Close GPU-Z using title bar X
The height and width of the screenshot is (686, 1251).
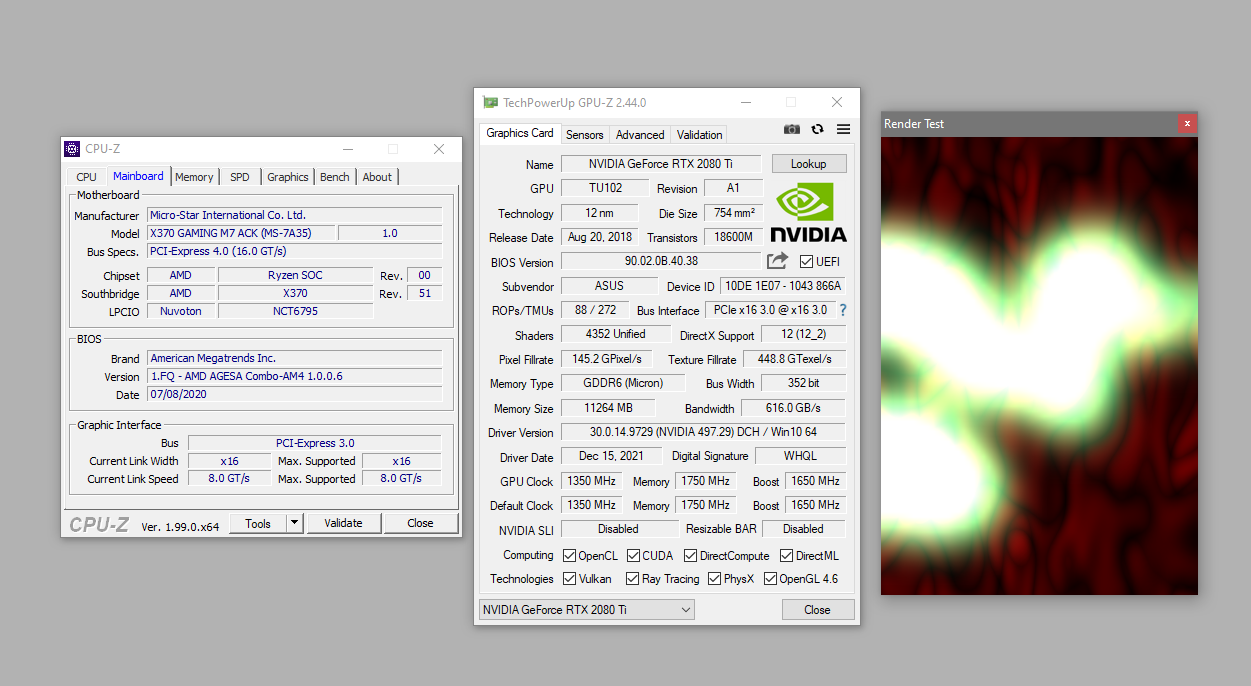coord(837,102)
